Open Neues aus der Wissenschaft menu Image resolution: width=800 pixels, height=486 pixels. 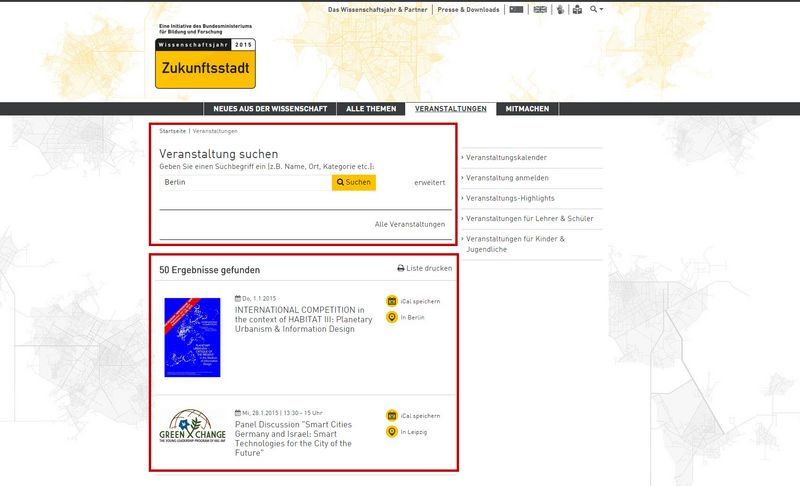point(270,108)
